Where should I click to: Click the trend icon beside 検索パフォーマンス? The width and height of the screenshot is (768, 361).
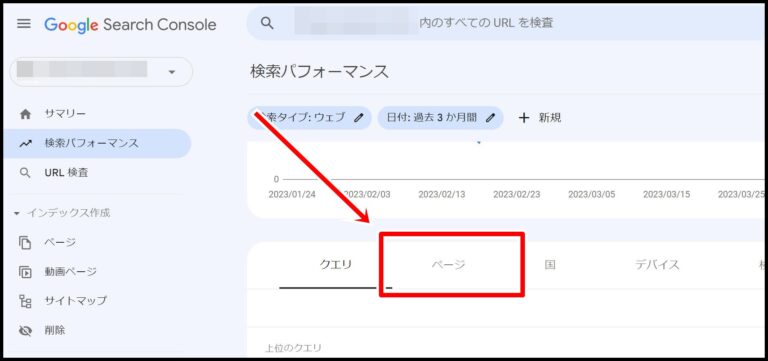pos(25,144)
